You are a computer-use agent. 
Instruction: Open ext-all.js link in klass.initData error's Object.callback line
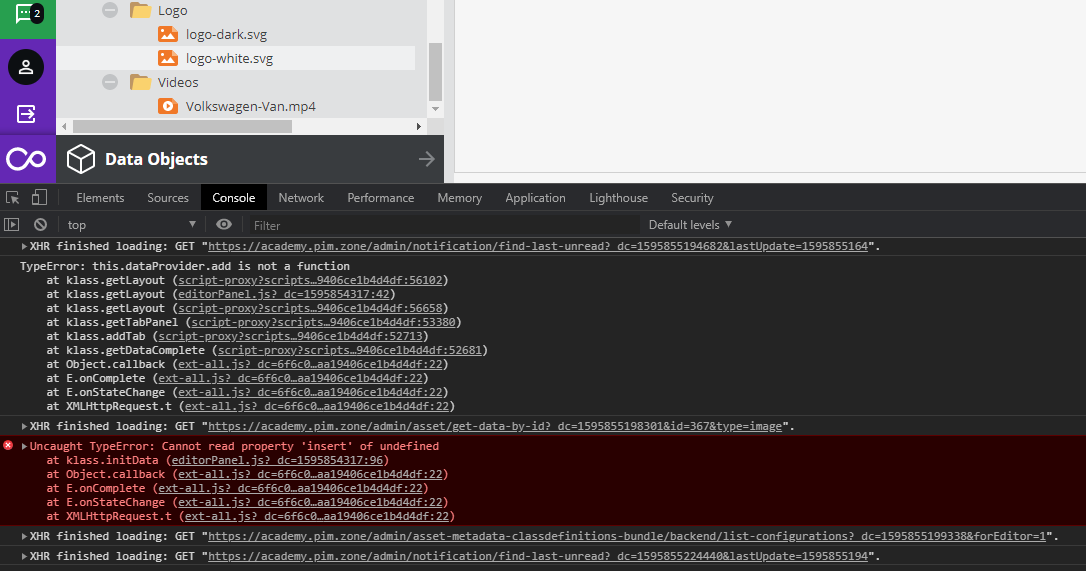[310, 475]
